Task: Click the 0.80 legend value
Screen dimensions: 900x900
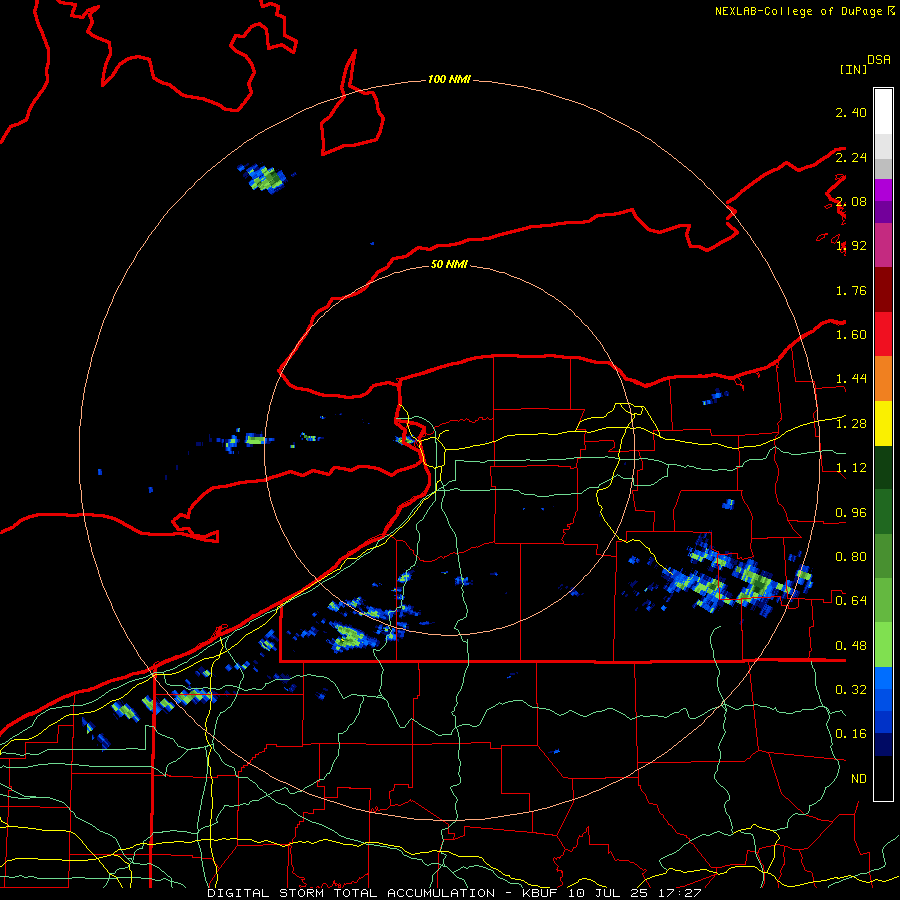Action: point(851,557)
